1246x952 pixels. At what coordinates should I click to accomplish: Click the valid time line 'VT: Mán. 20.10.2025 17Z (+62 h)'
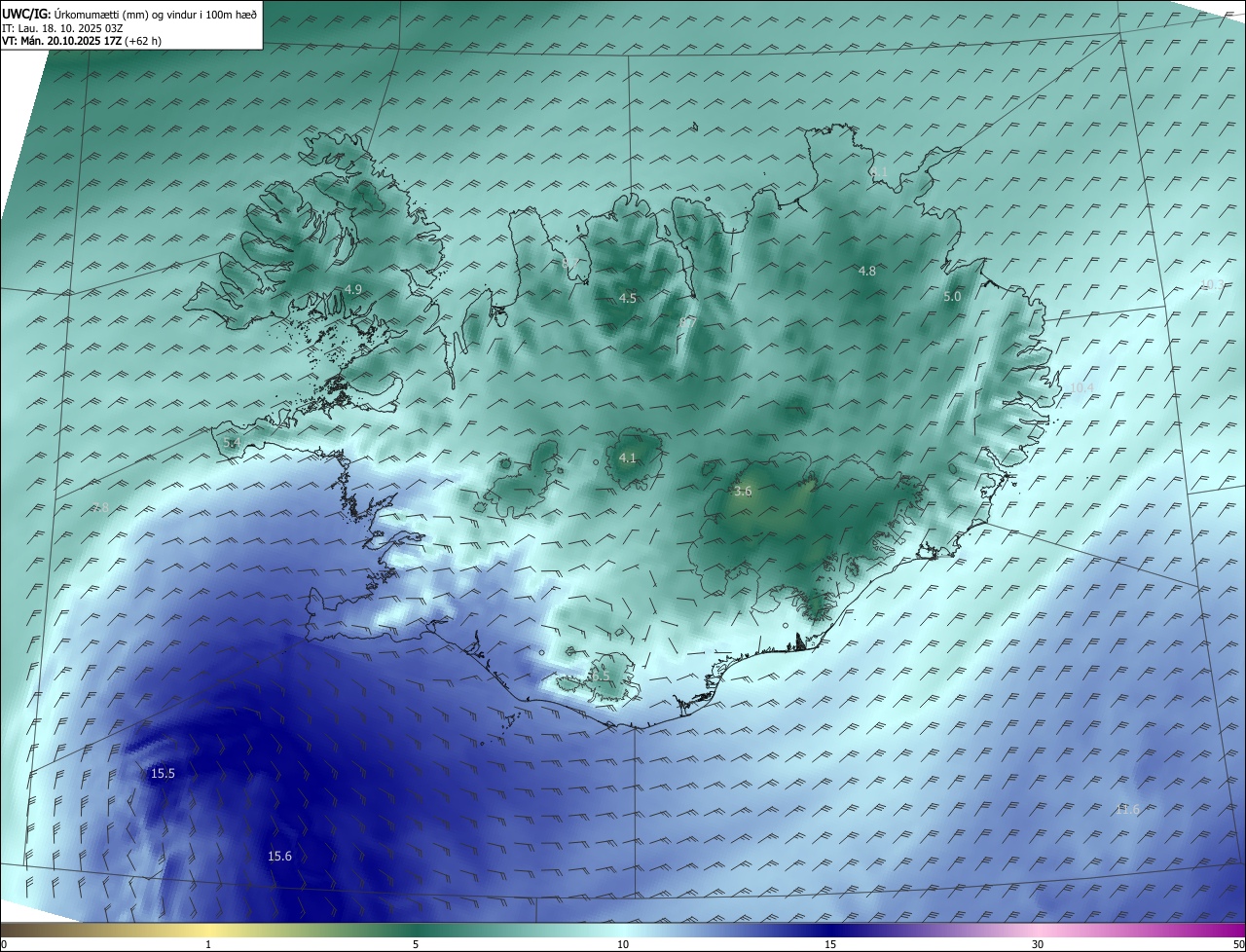coord(82,41)
